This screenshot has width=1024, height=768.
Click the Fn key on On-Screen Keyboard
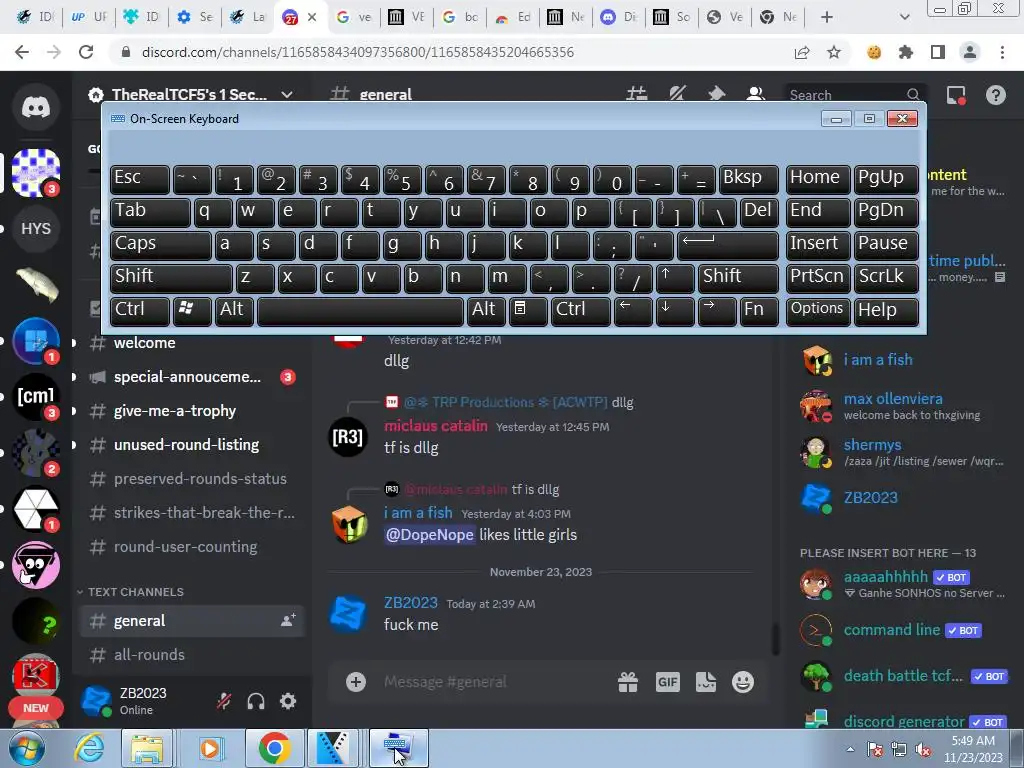pos(758,310)
